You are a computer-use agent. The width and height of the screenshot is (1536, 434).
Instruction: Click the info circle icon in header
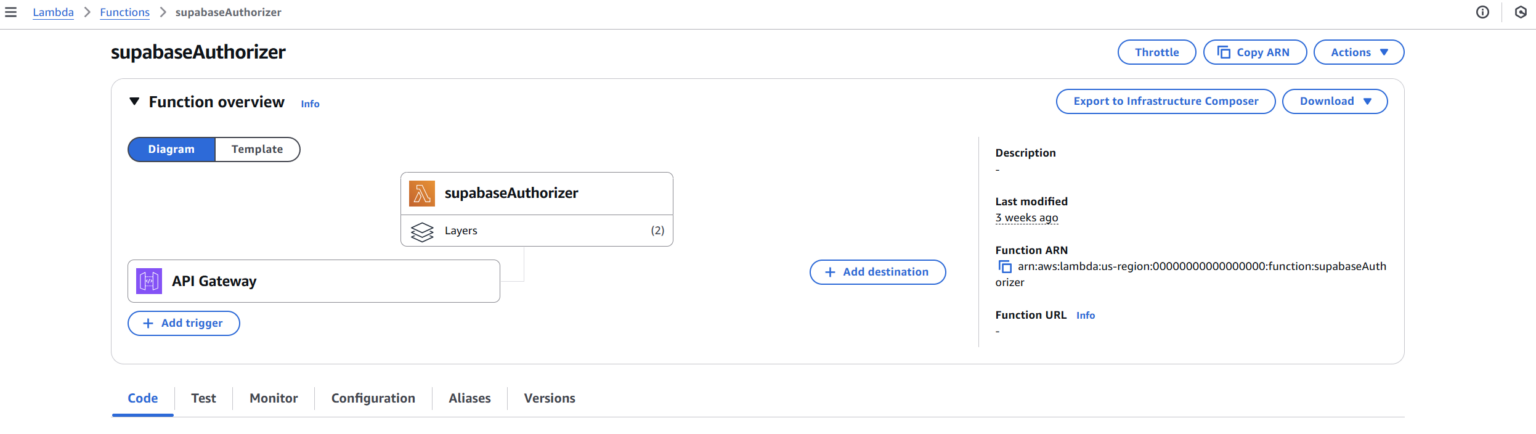point(1482,12)
